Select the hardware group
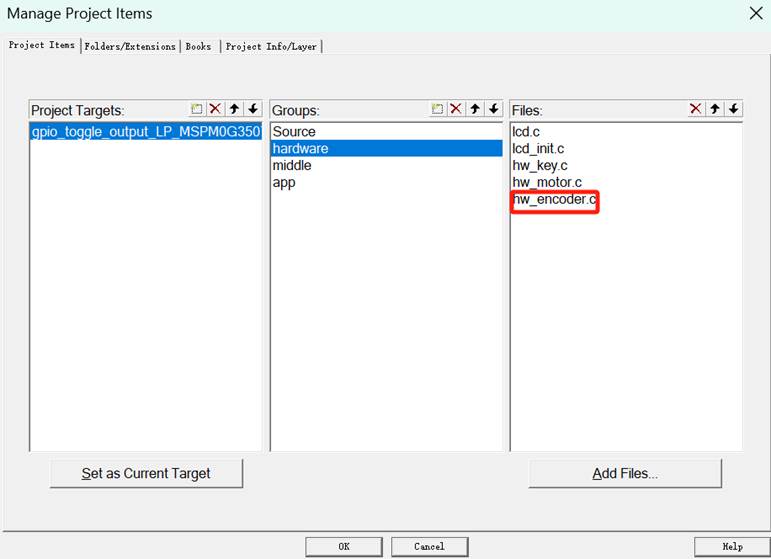This screenshot has width=771, height=559. click(386, 148)
